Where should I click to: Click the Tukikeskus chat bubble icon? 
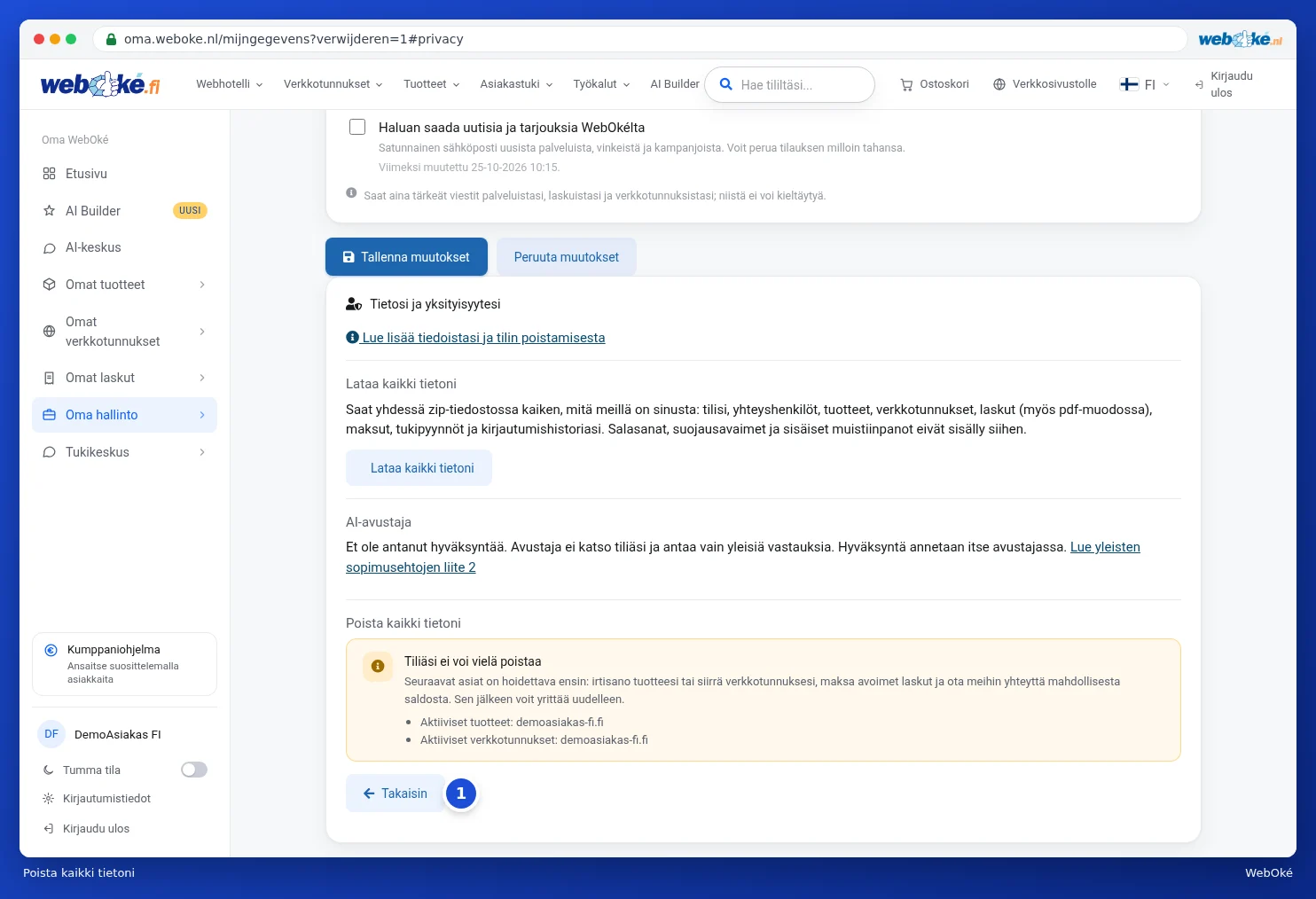50,452
